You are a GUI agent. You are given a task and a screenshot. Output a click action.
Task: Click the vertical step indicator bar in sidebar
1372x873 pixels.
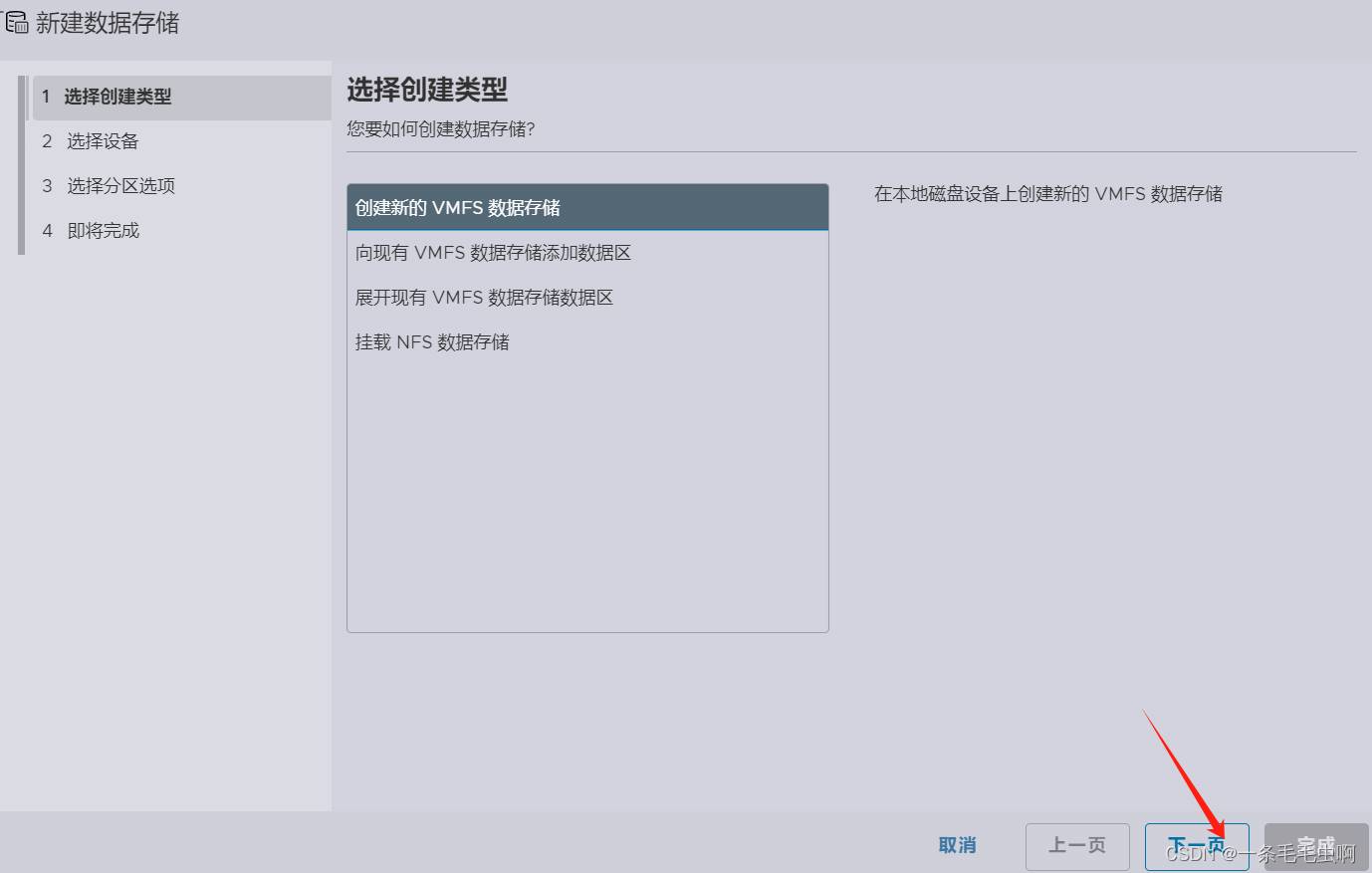click(22, 164)
